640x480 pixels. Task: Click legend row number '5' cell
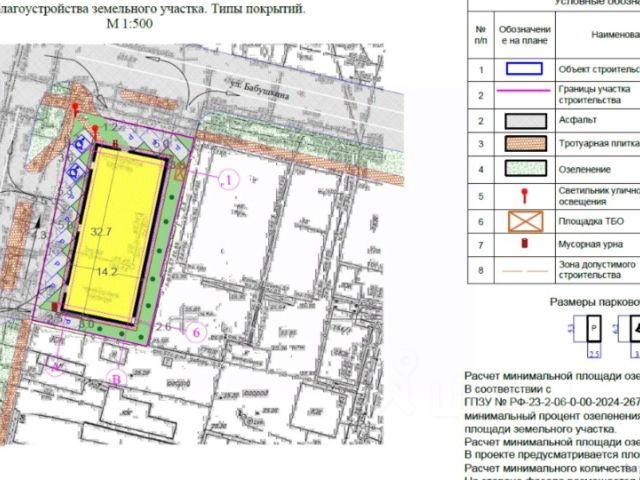tap(481, 196)
